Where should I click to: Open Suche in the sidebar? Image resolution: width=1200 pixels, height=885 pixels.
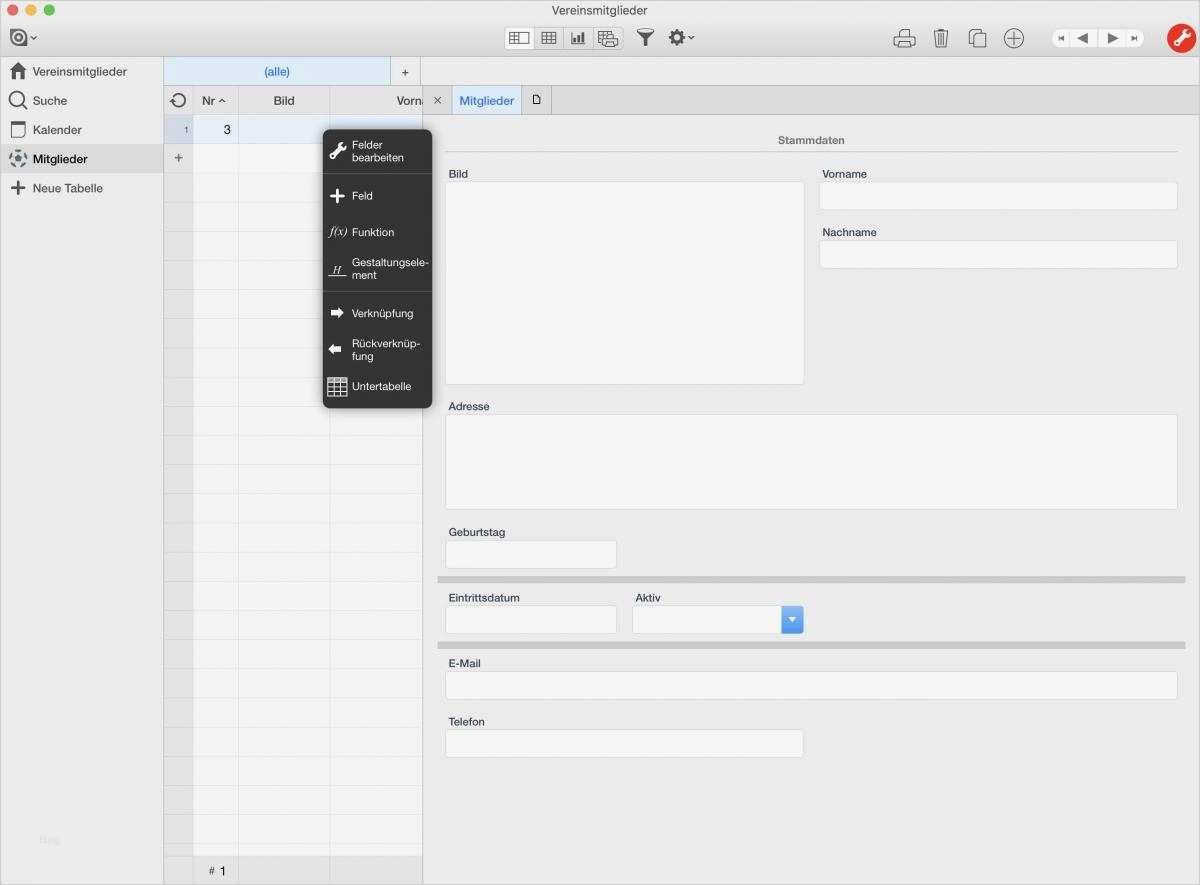coord(81,101)
